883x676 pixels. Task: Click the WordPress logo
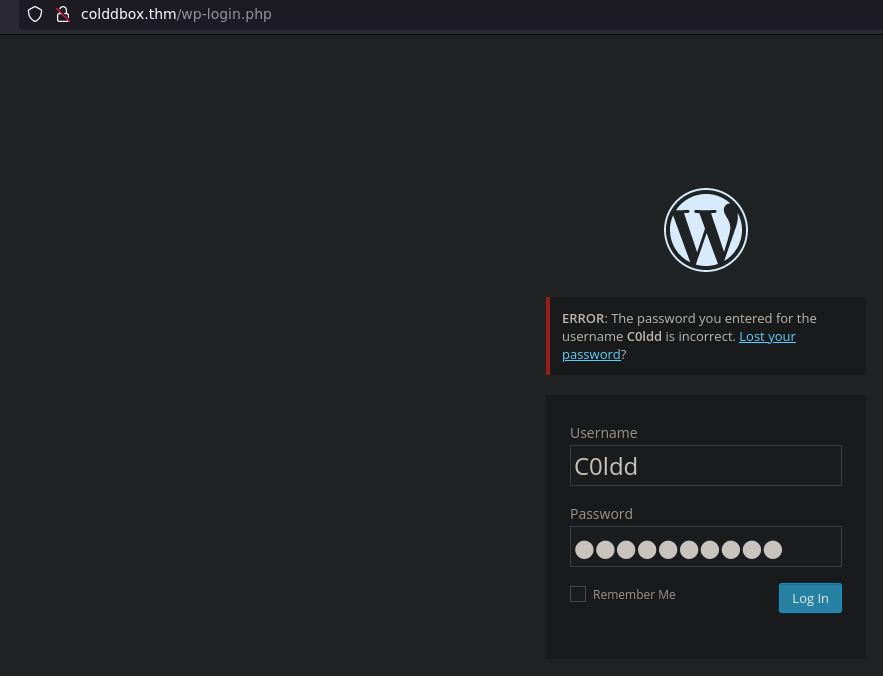coord(705,229)
